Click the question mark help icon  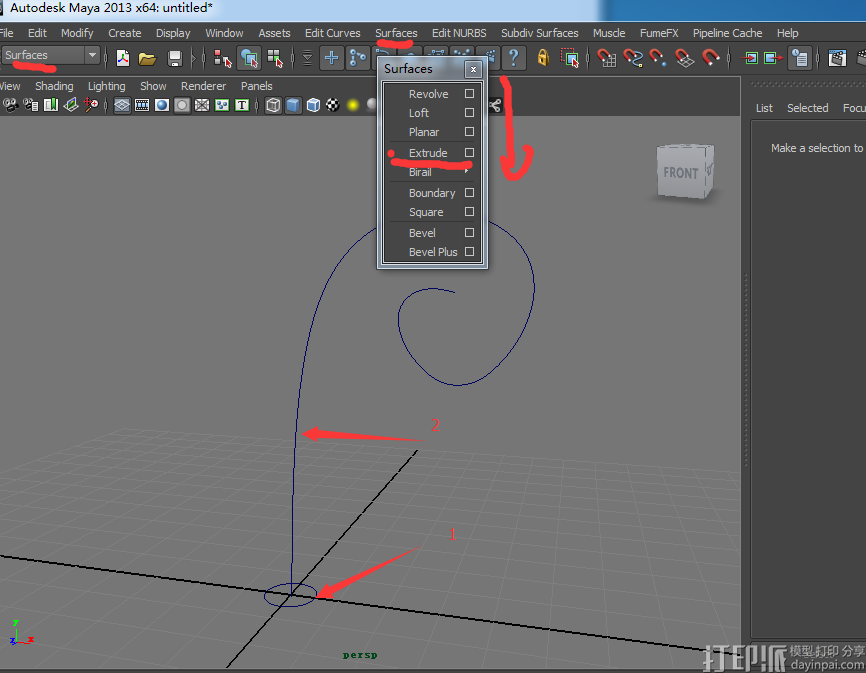coord(514,57)
